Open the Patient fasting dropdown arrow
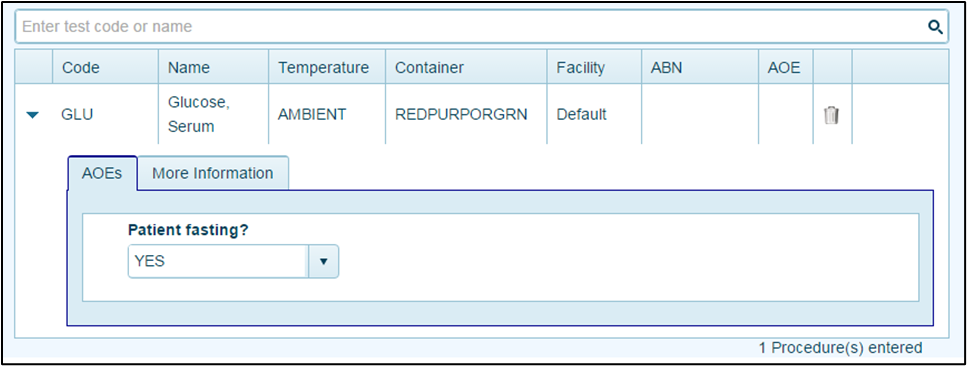Viewport: 967px width, 366px height. (323, 261)
